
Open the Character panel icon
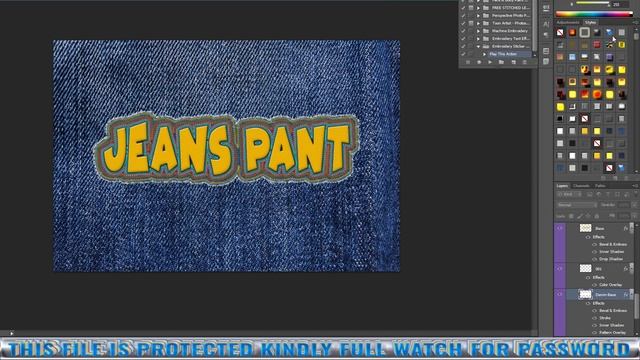coord(546,24)
